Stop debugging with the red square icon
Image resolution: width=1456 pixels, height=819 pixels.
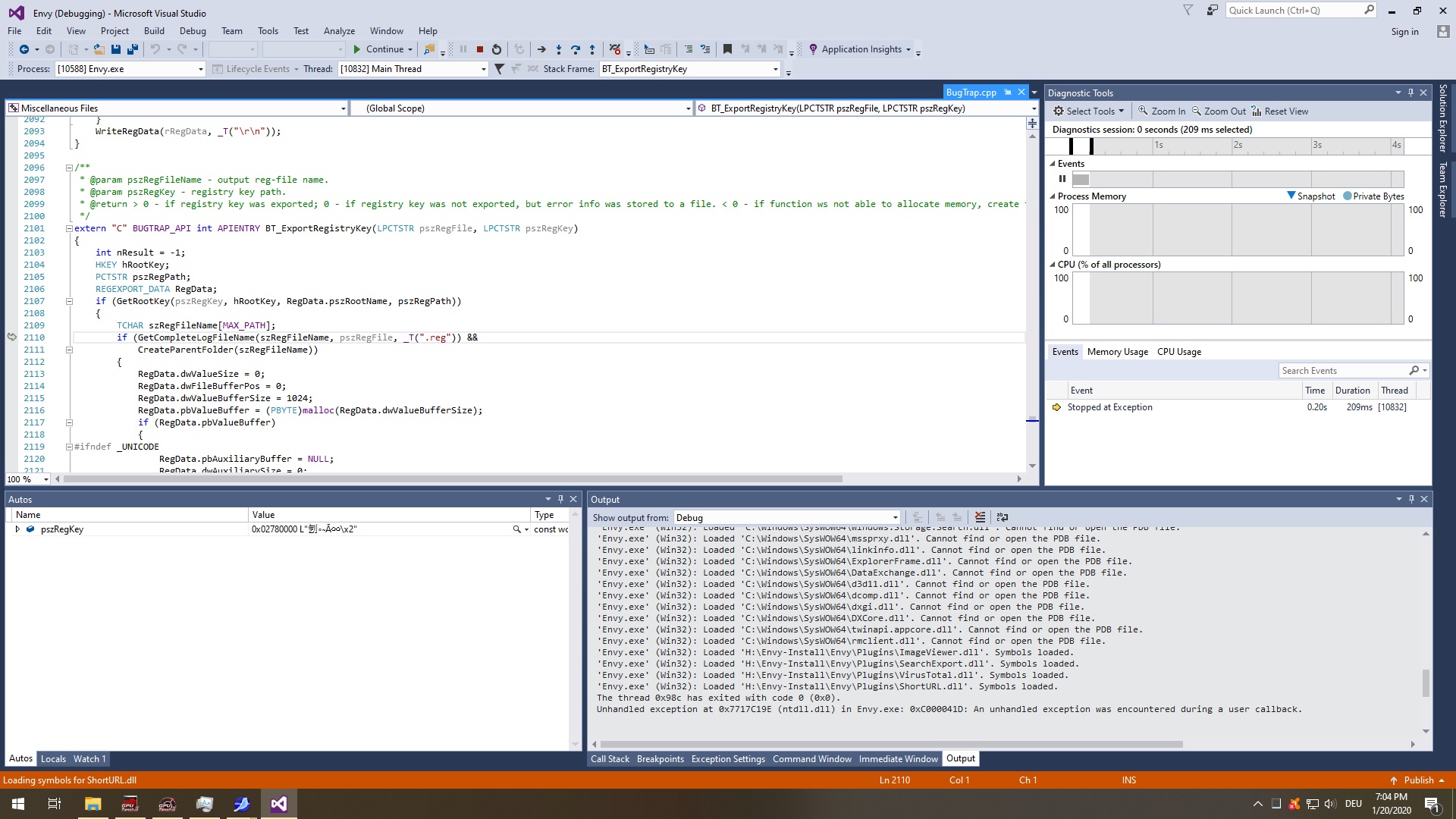click(480, 49)
